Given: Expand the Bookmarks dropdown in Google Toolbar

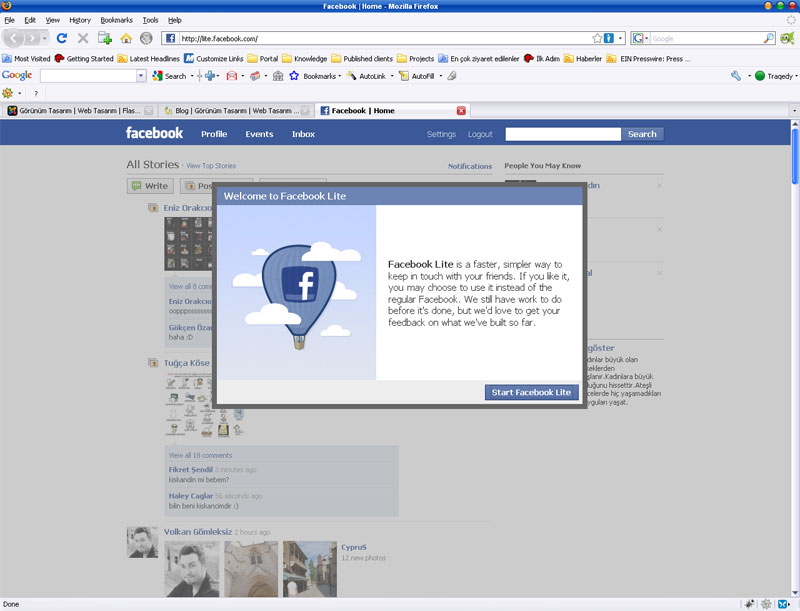Looking at the screenshot, I should click(x=340, y=76).
